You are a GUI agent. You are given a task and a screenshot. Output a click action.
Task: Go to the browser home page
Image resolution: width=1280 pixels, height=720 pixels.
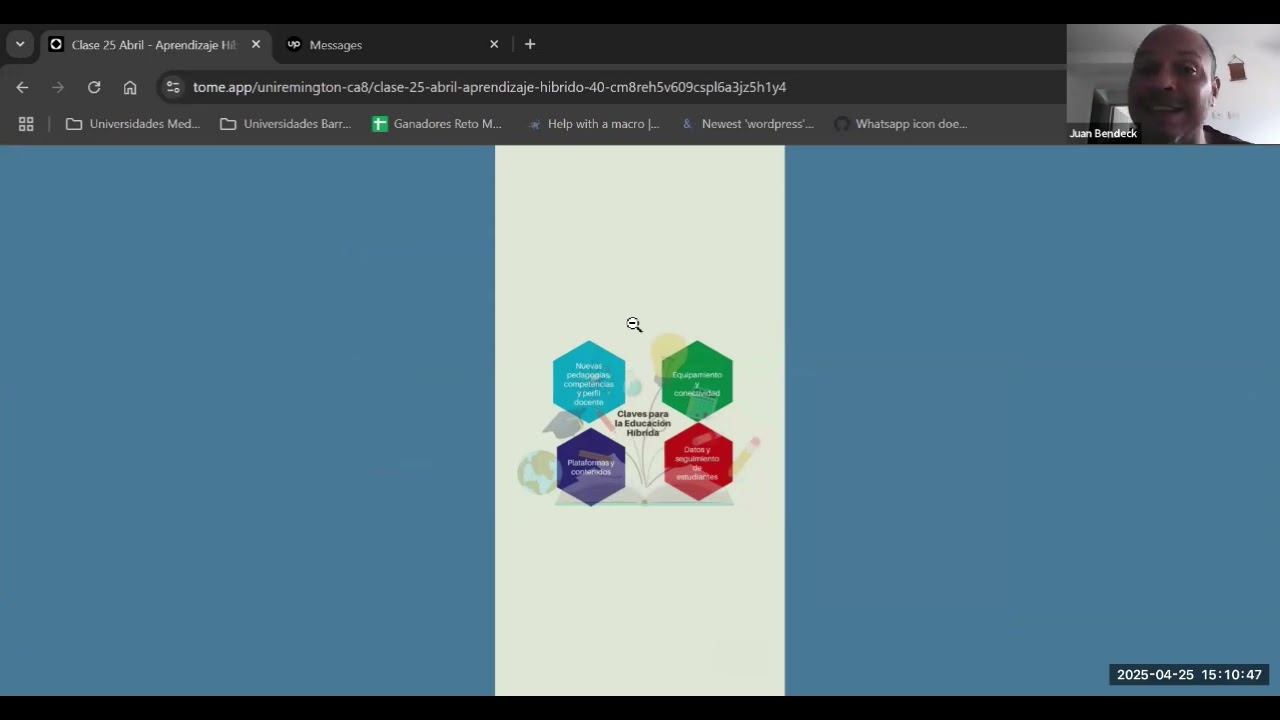click(x=130, y=87)
